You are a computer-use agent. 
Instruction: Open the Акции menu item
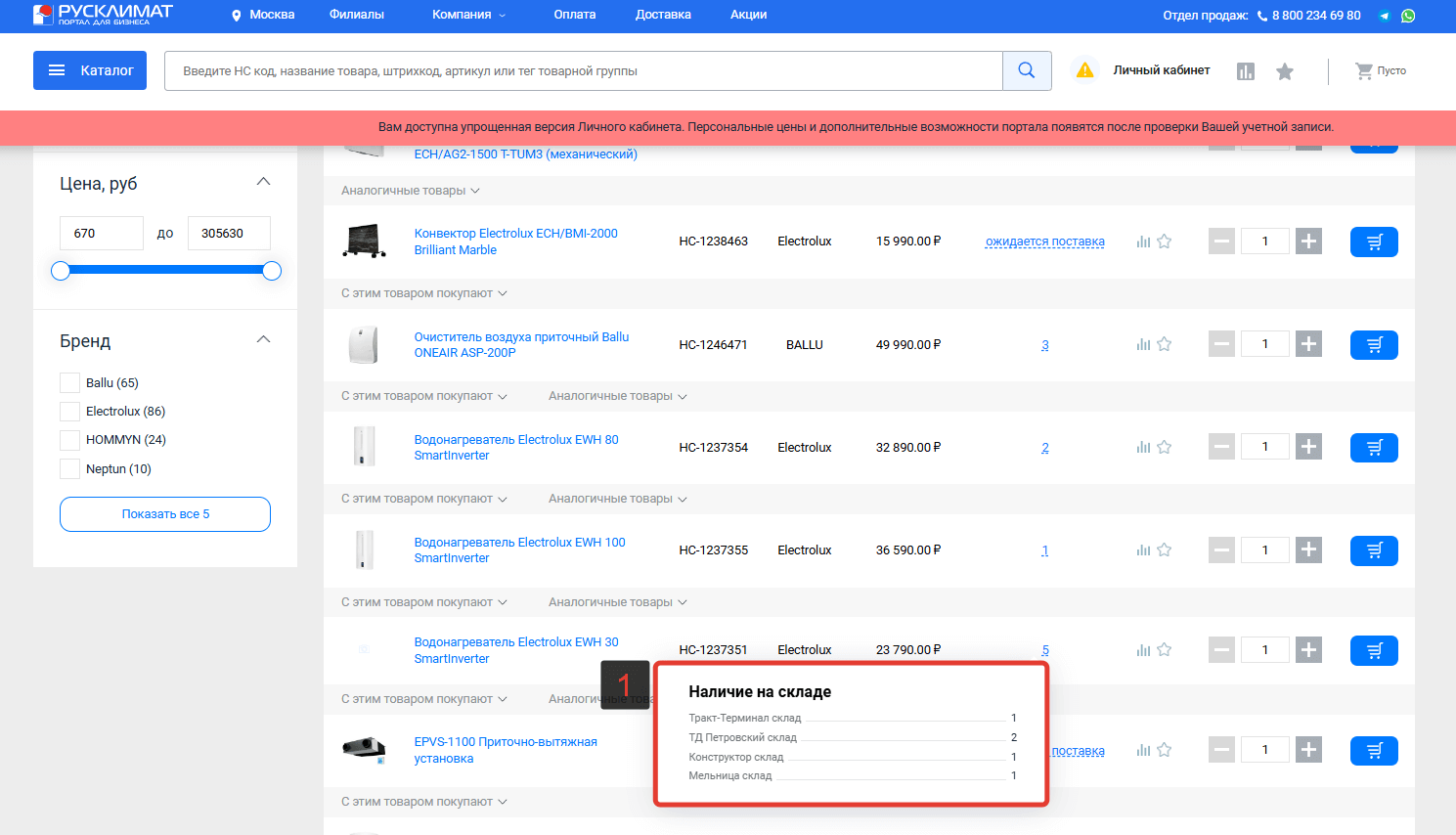[748, 15]
